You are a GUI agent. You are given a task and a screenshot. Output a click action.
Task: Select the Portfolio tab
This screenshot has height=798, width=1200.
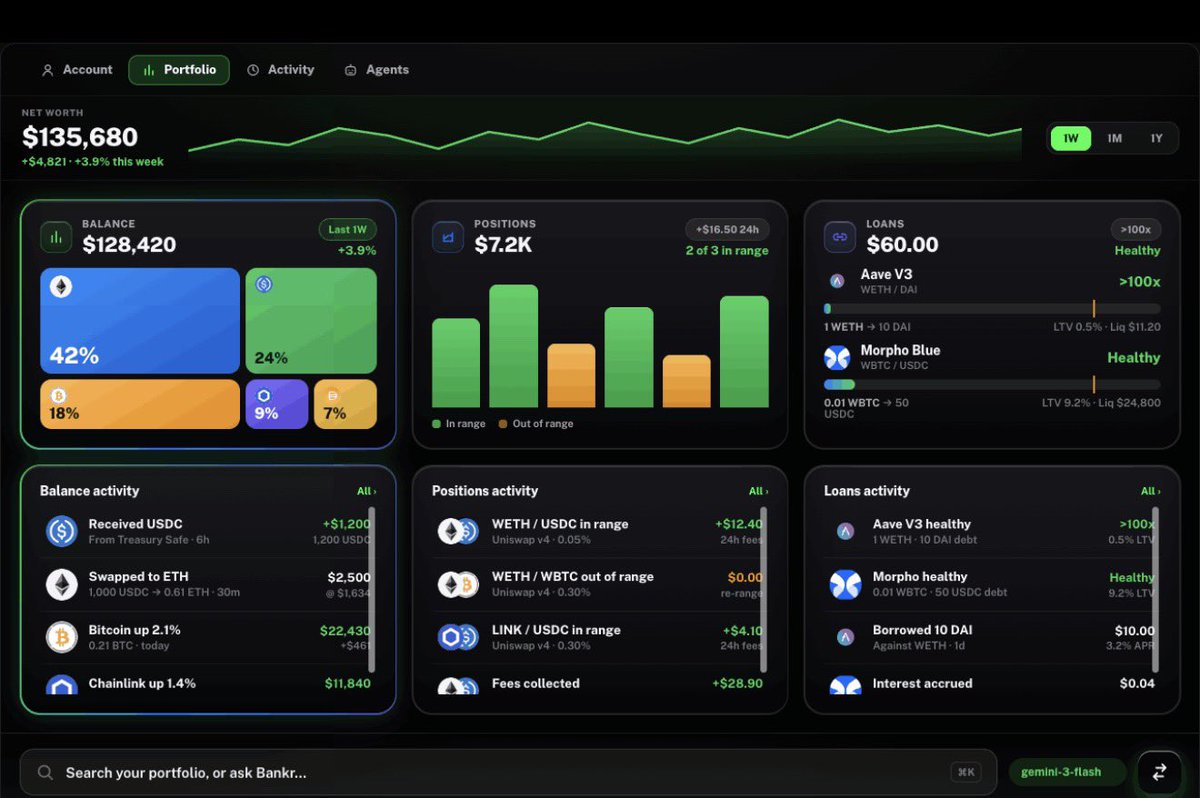(x=179, y=70)
